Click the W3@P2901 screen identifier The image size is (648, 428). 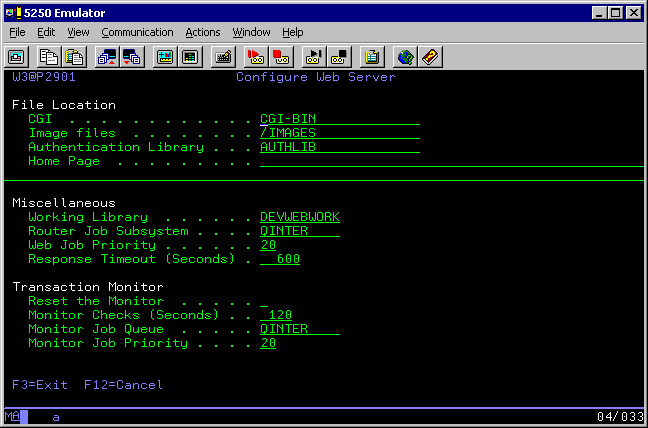coord(44,77)
